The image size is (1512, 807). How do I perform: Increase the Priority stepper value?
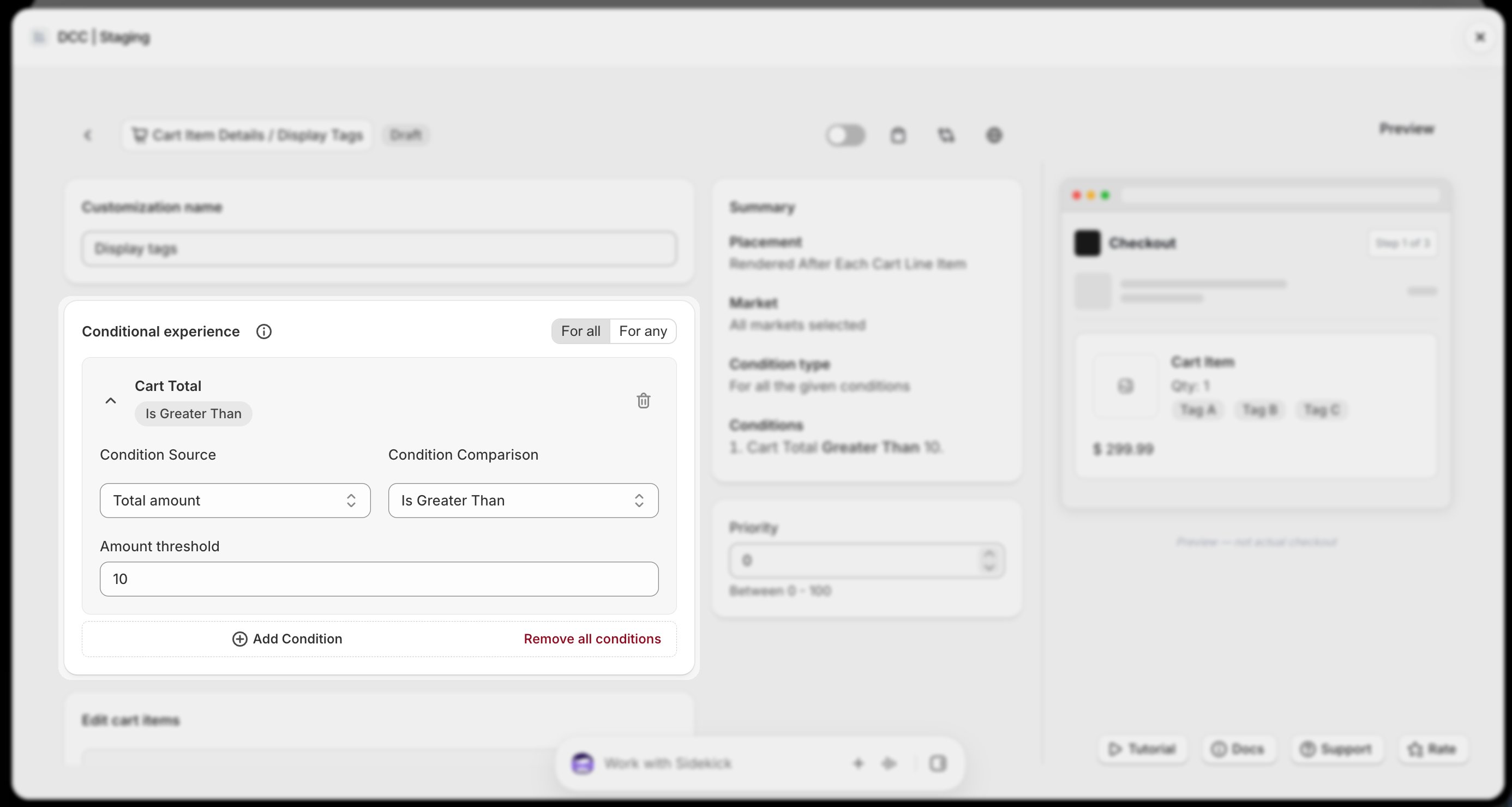click(x=989, y=554)
